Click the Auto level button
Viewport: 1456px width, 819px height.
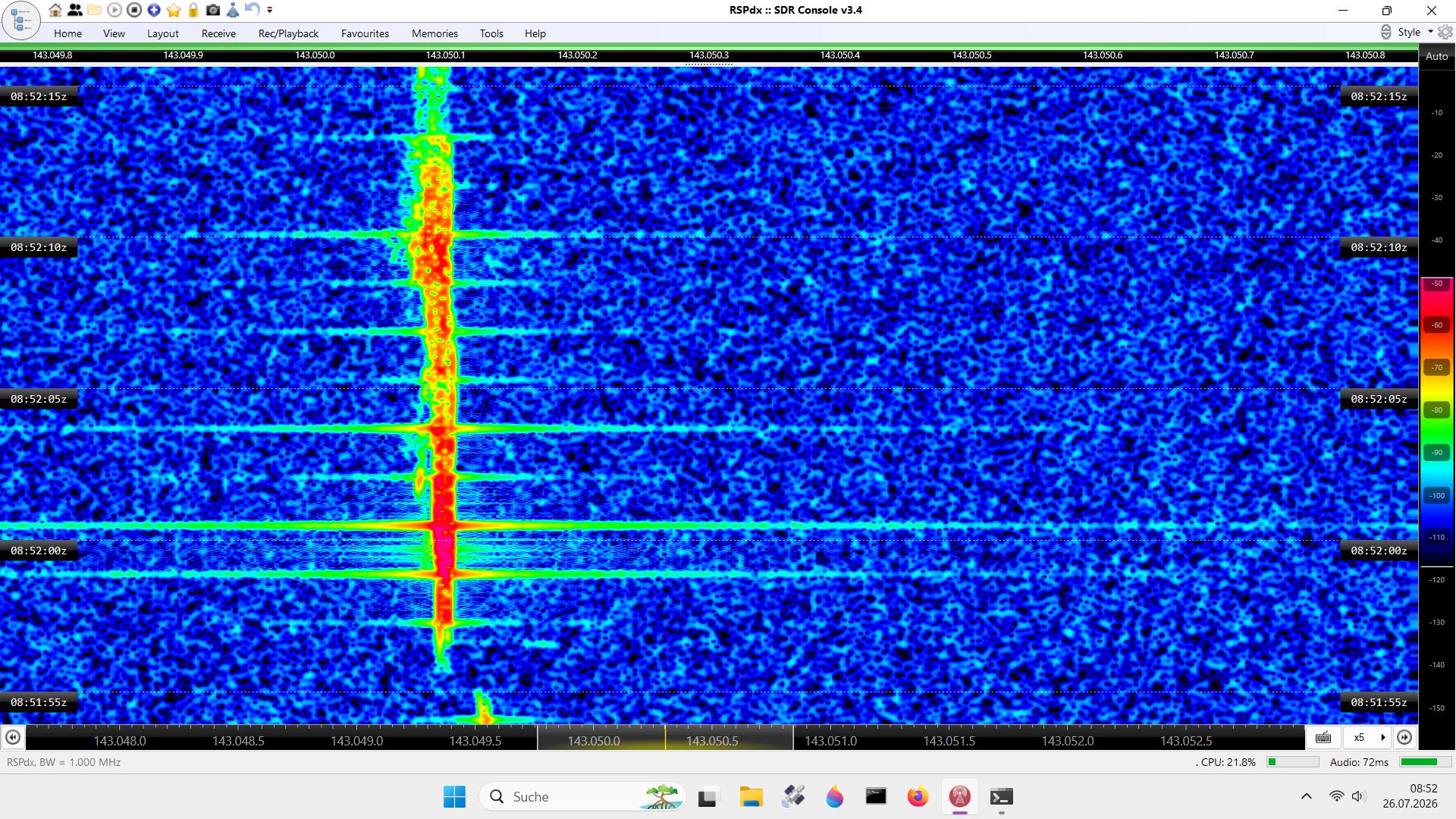pos(1437,56)
